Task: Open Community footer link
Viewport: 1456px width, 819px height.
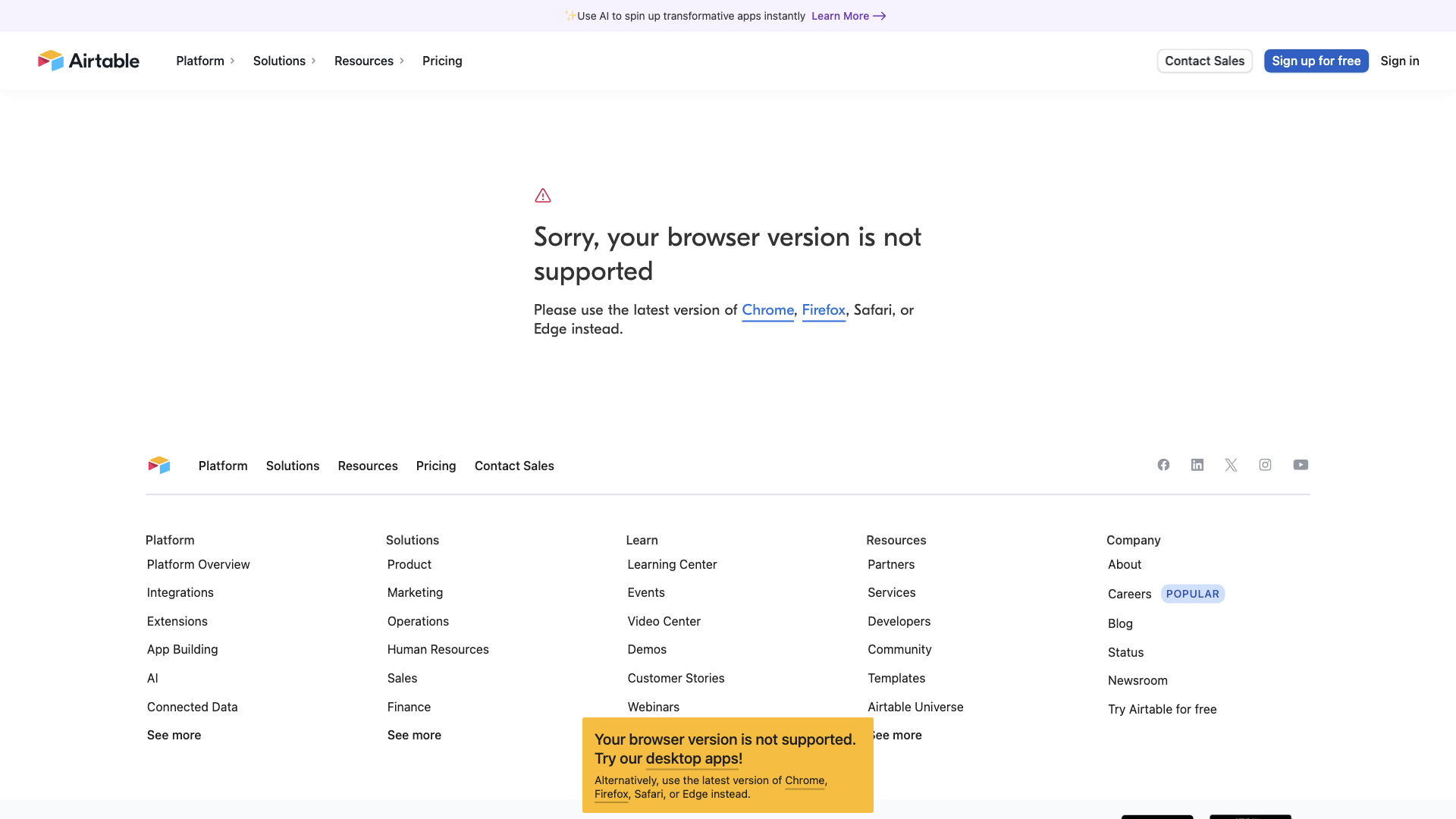Action: pos(899,649)
